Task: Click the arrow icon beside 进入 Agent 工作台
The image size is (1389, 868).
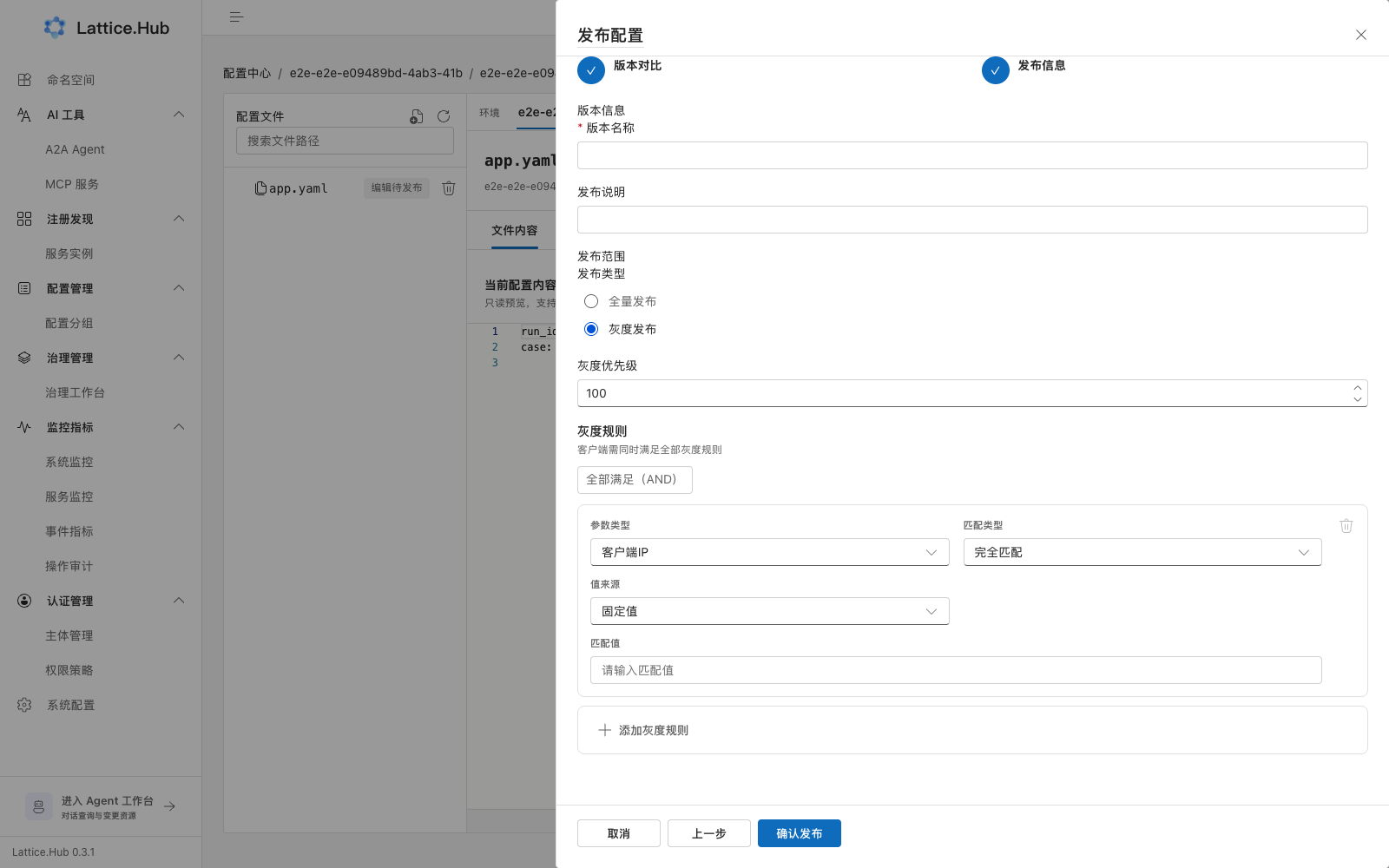Action: (170, 806)
